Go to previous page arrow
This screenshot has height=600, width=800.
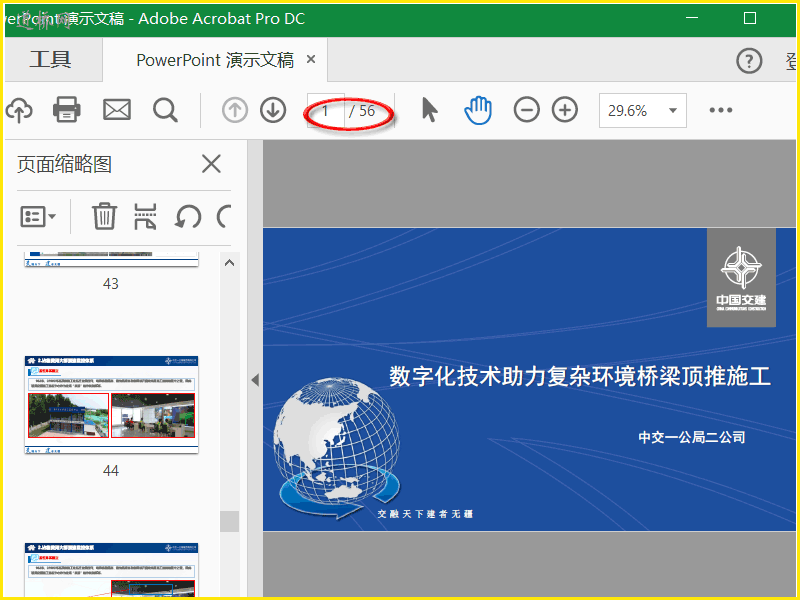[235, 110]
